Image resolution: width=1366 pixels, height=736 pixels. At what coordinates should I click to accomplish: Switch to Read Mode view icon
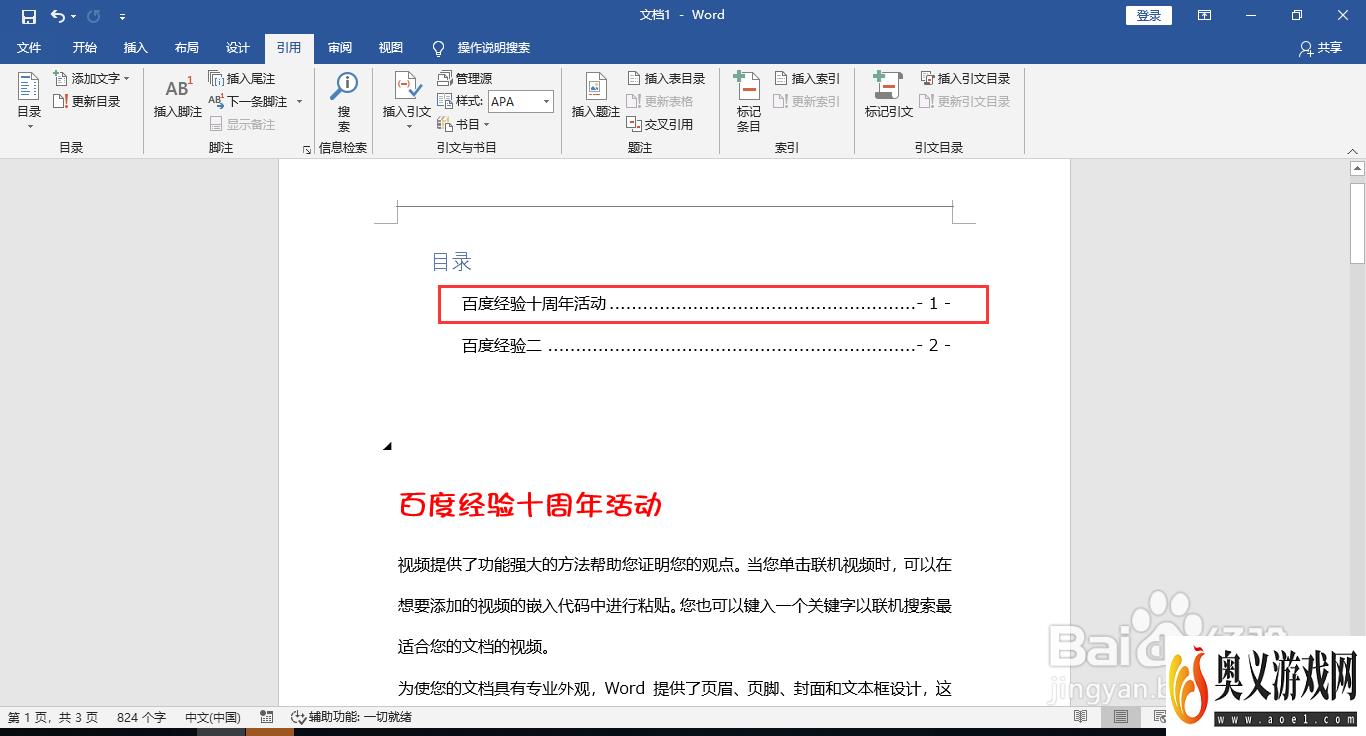(x=1081, y=717)
